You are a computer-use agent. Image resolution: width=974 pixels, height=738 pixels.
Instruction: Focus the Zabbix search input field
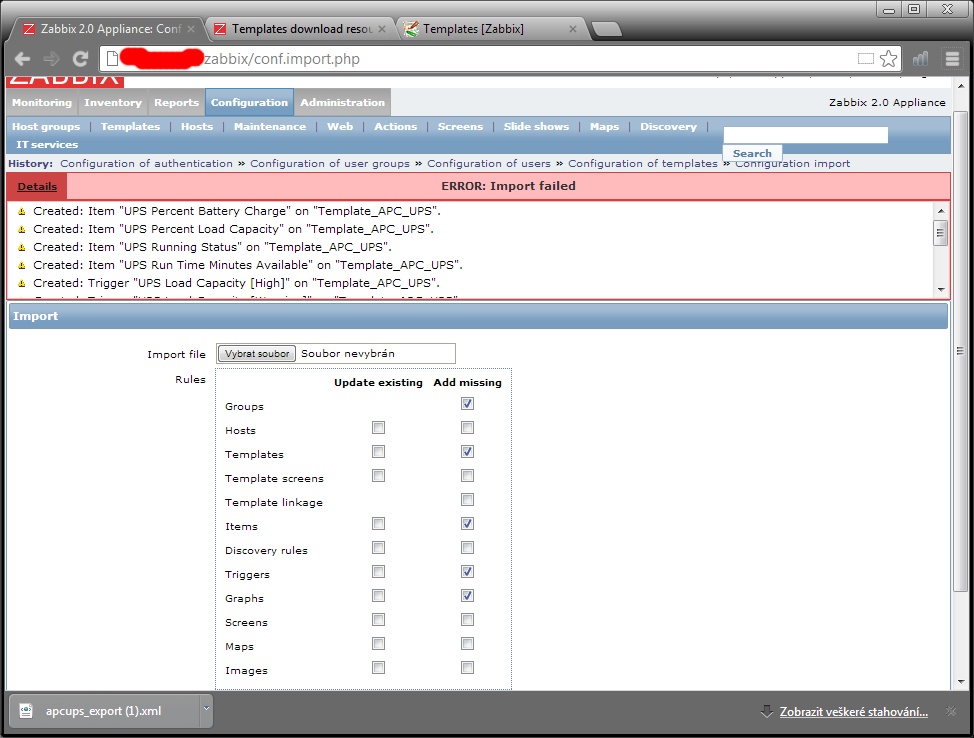pyautogui.click(x=806, y=135)
